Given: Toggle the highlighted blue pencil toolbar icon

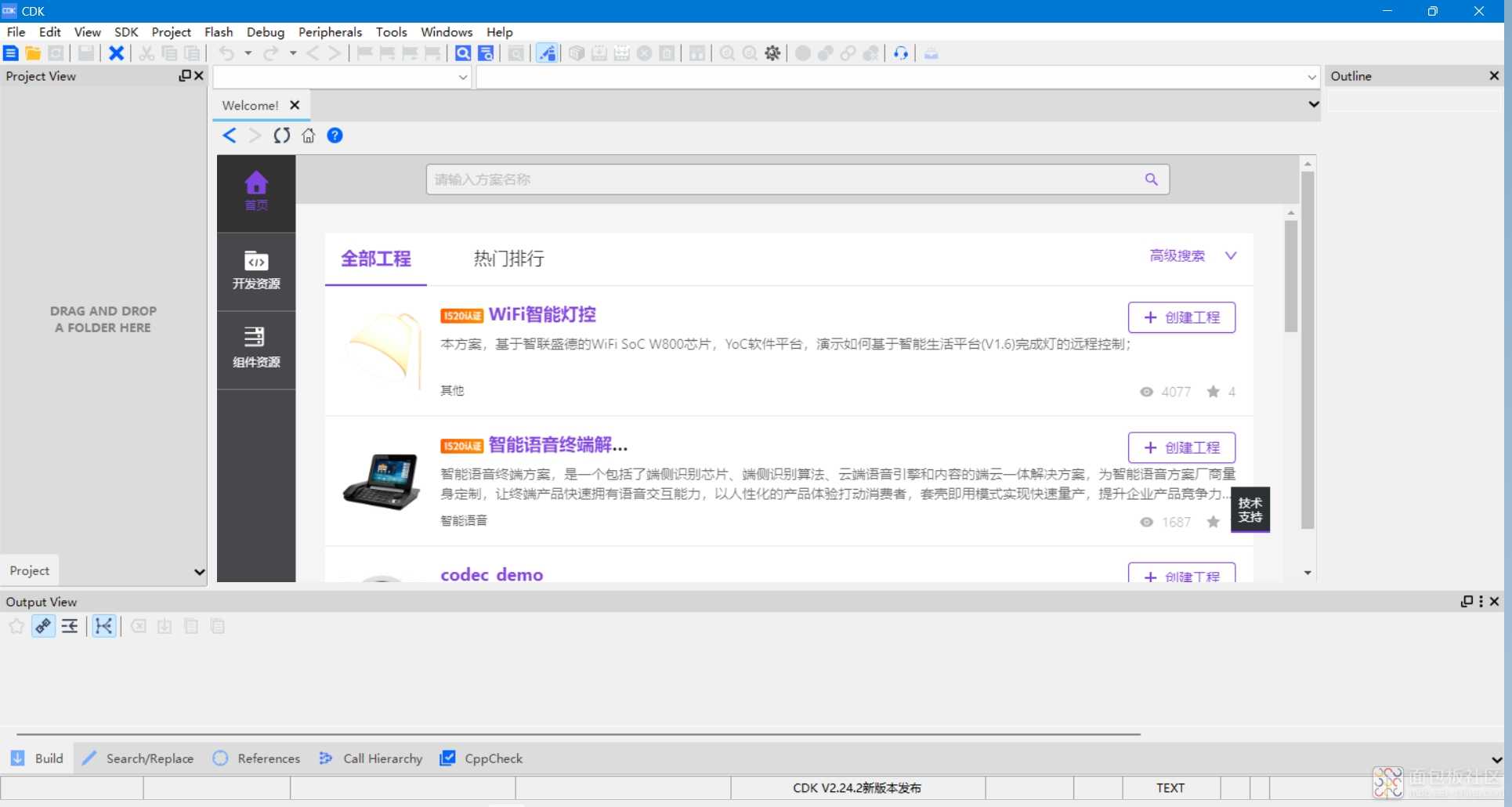Looking at the screenshot, I should [x=547, y=53].
